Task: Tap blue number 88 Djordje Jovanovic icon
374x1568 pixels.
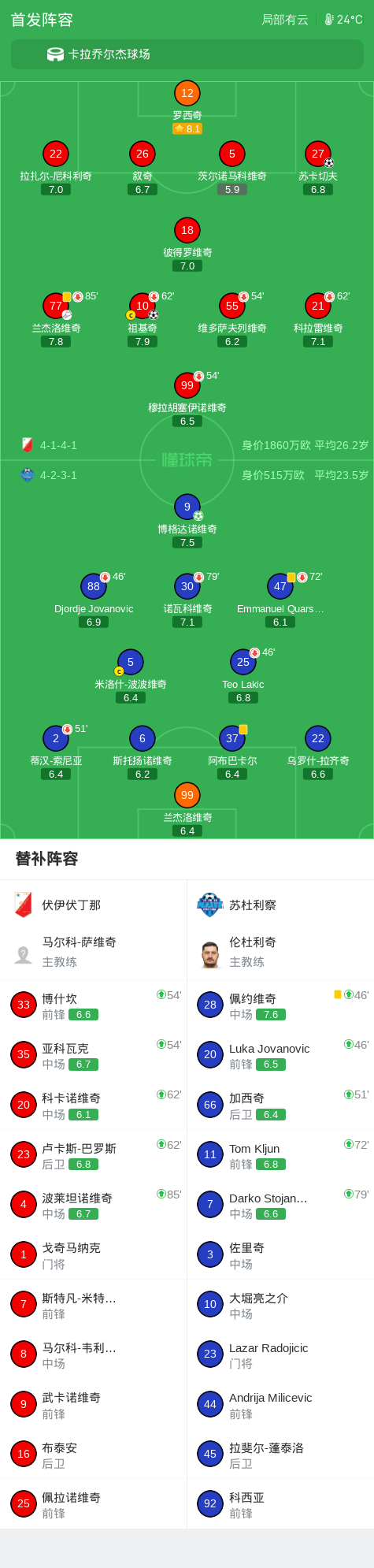Action: click(94, 586)
